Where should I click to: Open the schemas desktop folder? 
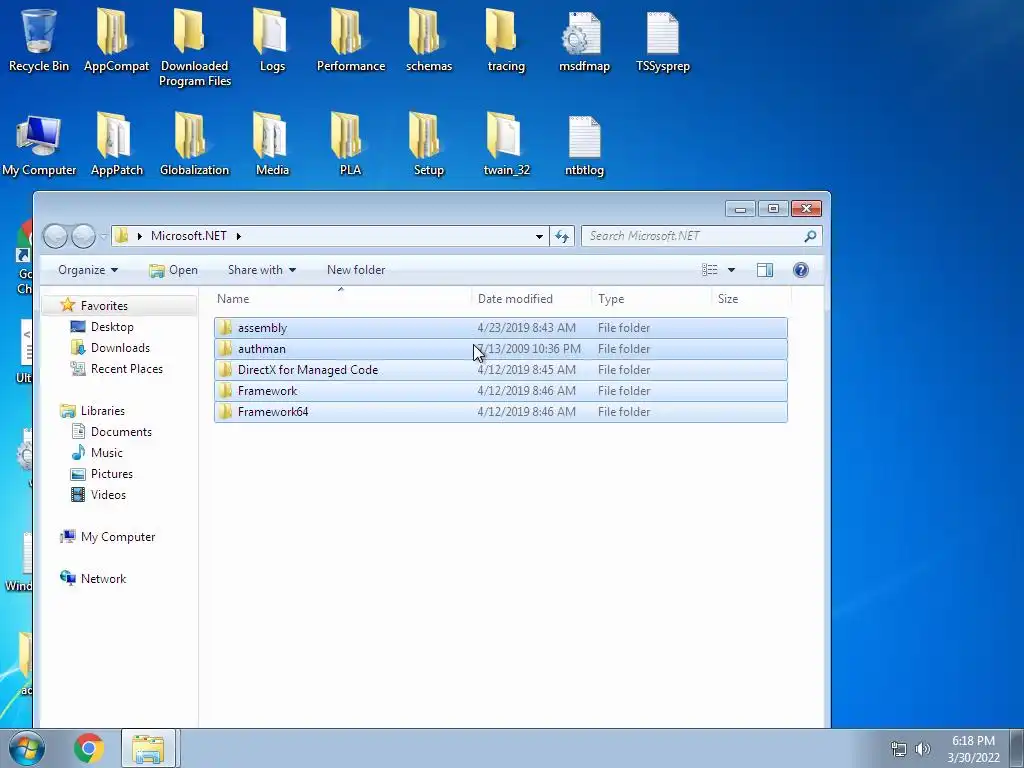pos(428,40)
